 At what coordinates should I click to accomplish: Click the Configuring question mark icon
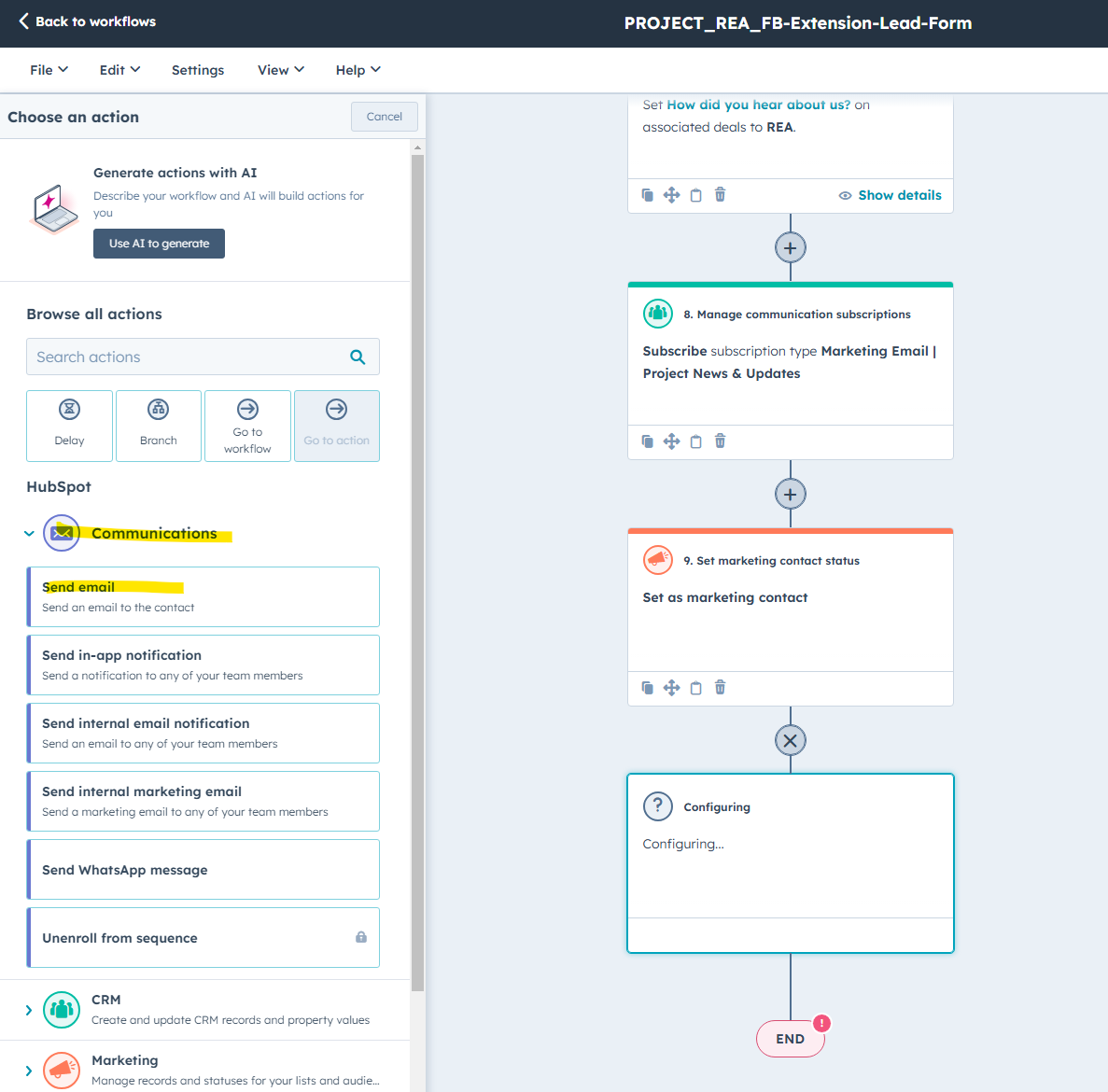tap(658, 806)
